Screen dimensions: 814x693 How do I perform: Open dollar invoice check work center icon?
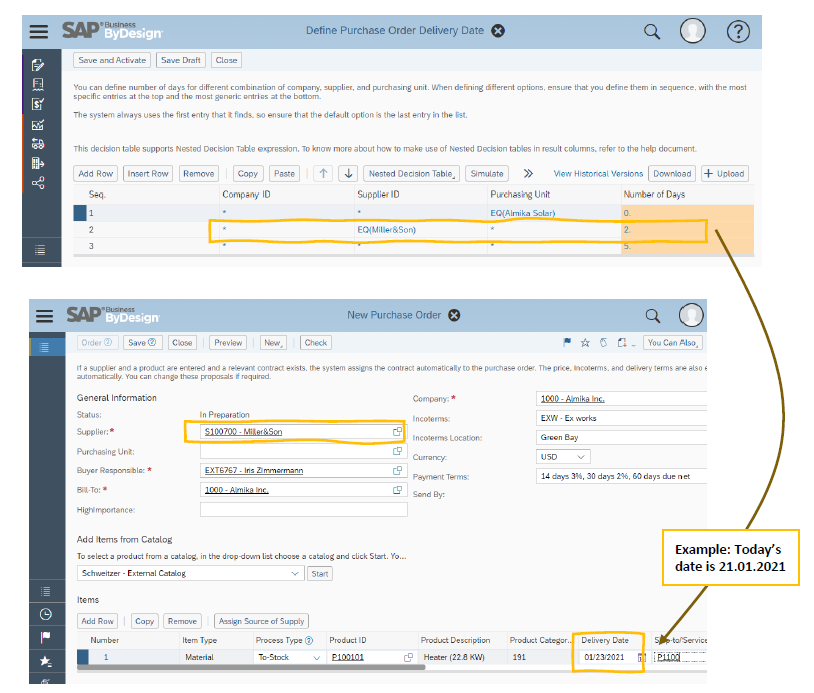pos(38,104)
